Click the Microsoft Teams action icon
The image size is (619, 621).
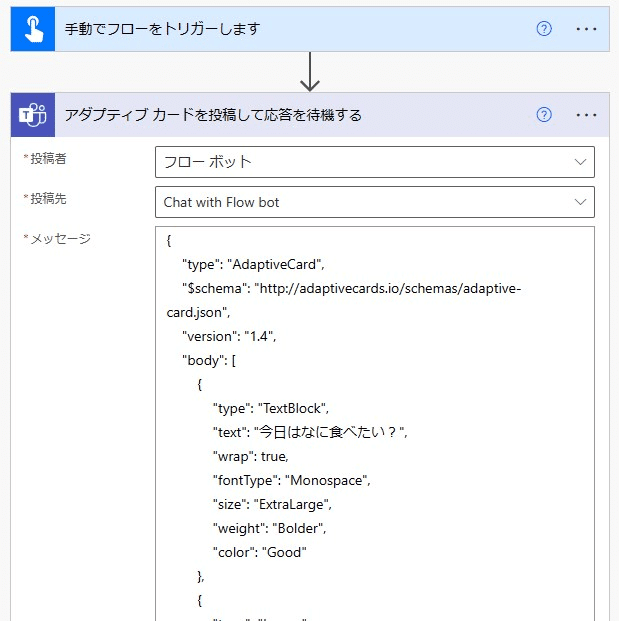[x=33, y=115]
